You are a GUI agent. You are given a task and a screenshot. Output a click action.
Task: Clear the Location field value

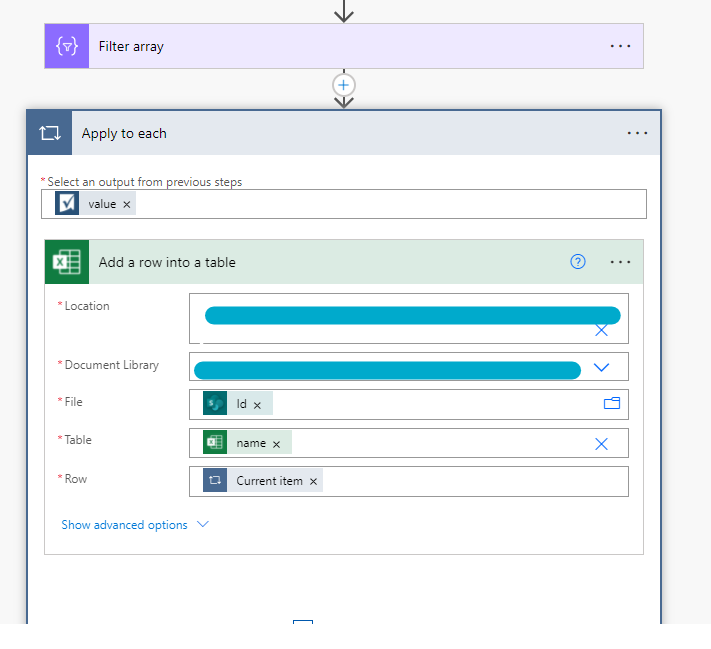point(601,330)
